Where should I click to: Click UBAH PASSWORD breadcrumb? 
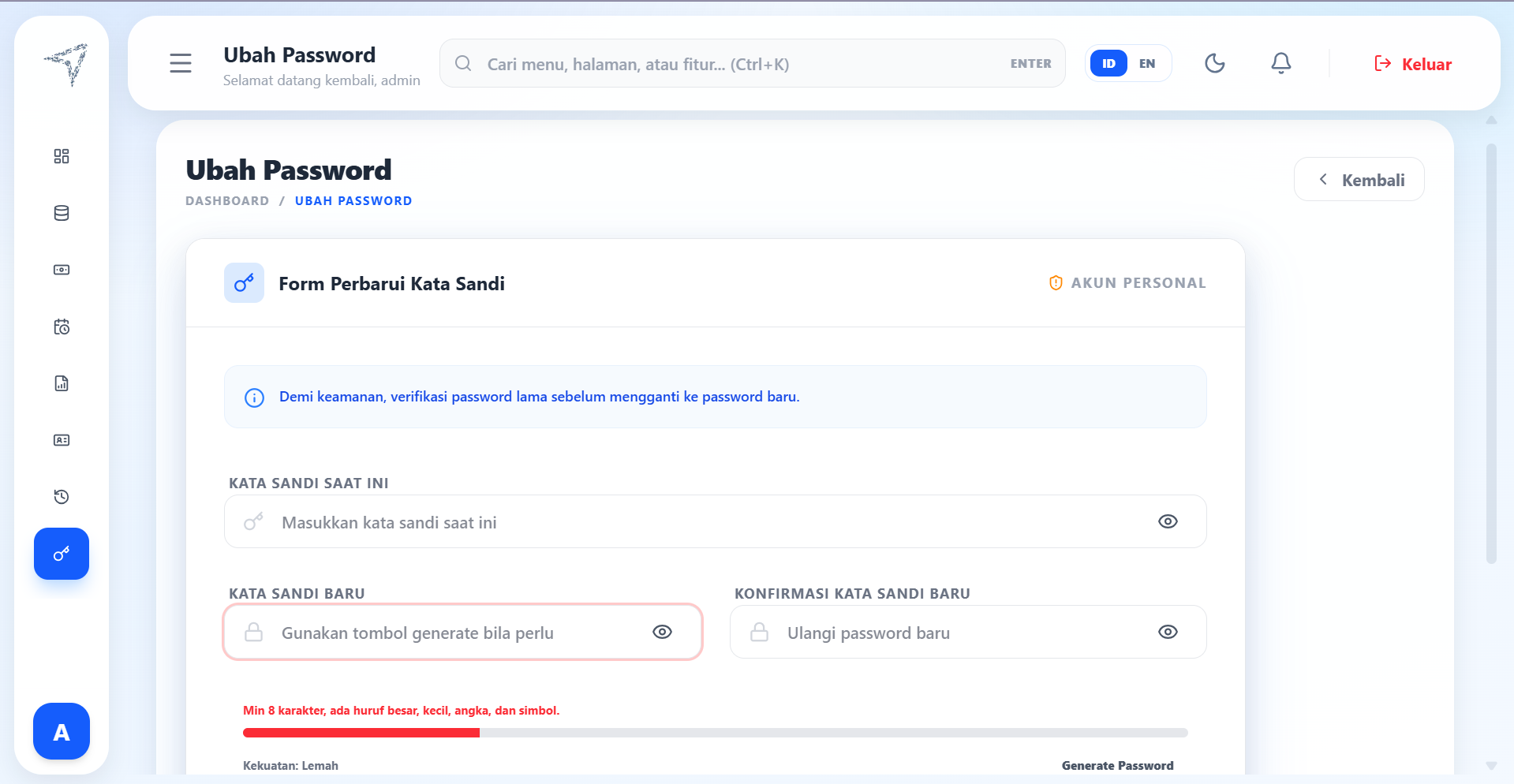(x=353, y=201)
